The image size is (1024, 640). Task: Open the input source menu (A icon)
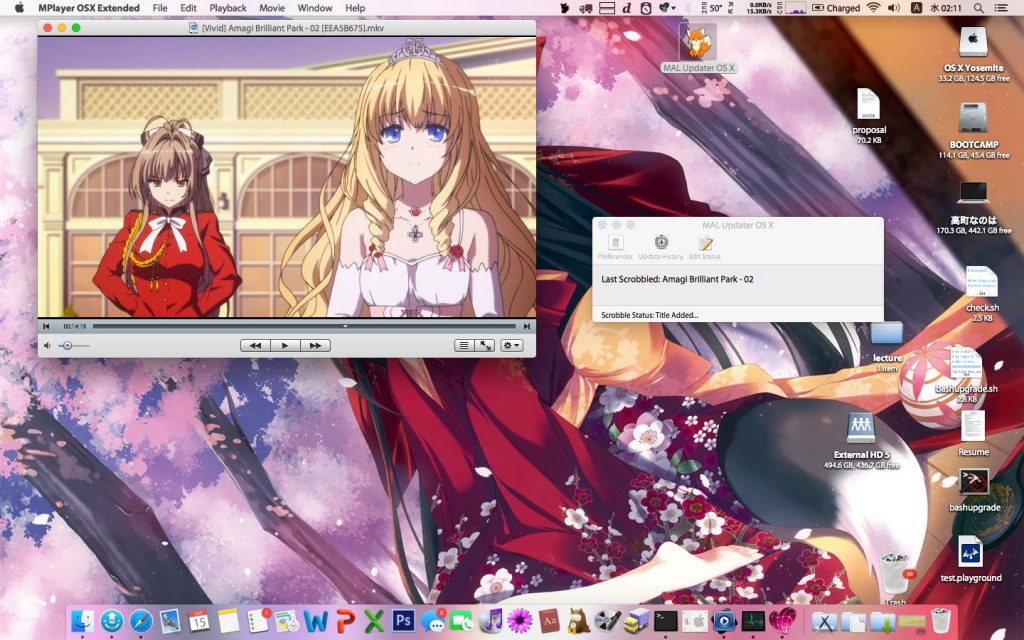916,8
